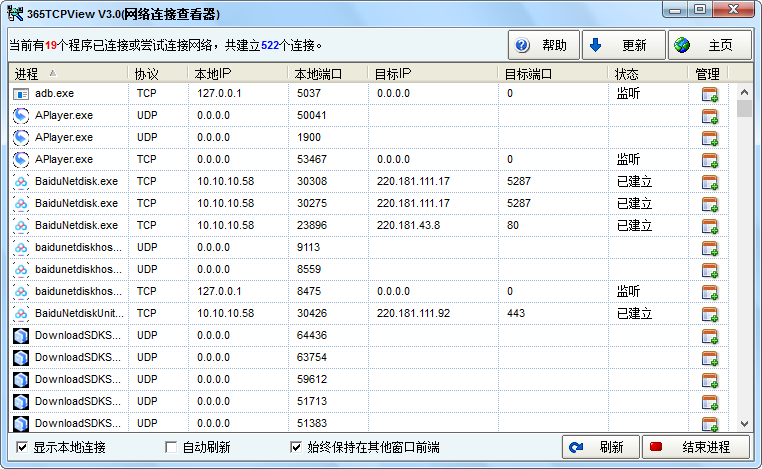762x469 pixels.
Task: Click the scrollbar down arrow
Action: pos(744,424)
